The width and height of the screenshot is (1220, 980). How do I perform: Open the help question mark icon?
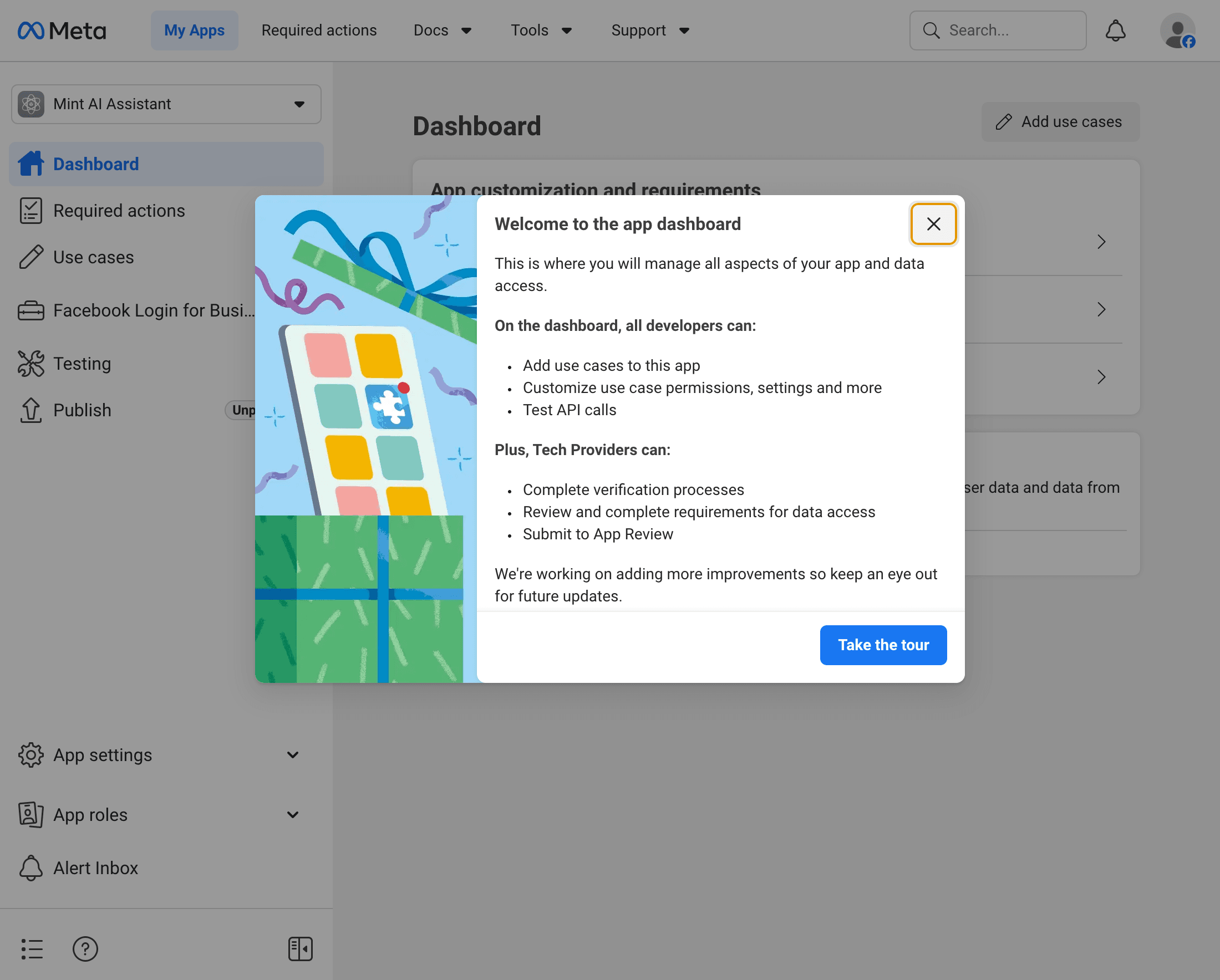[85, 949]
